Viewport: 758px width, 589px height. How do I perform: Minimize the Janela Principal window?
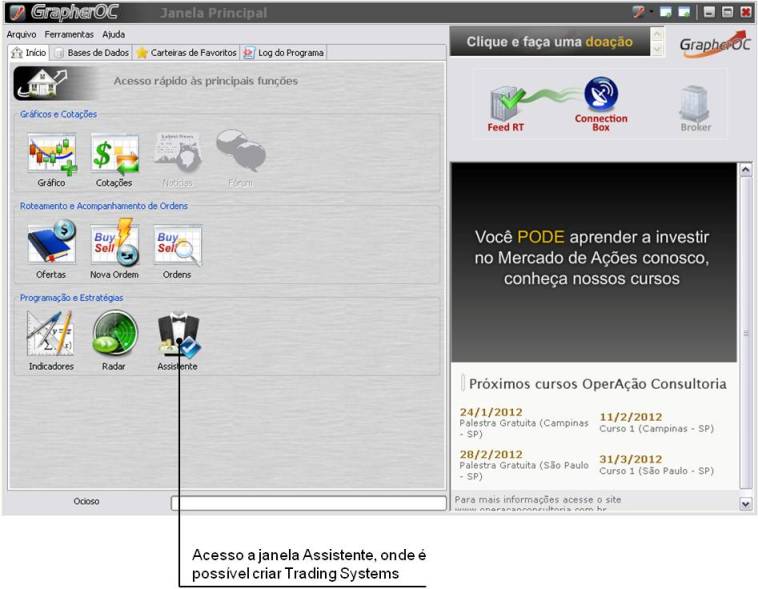click(x=709, y=13)
